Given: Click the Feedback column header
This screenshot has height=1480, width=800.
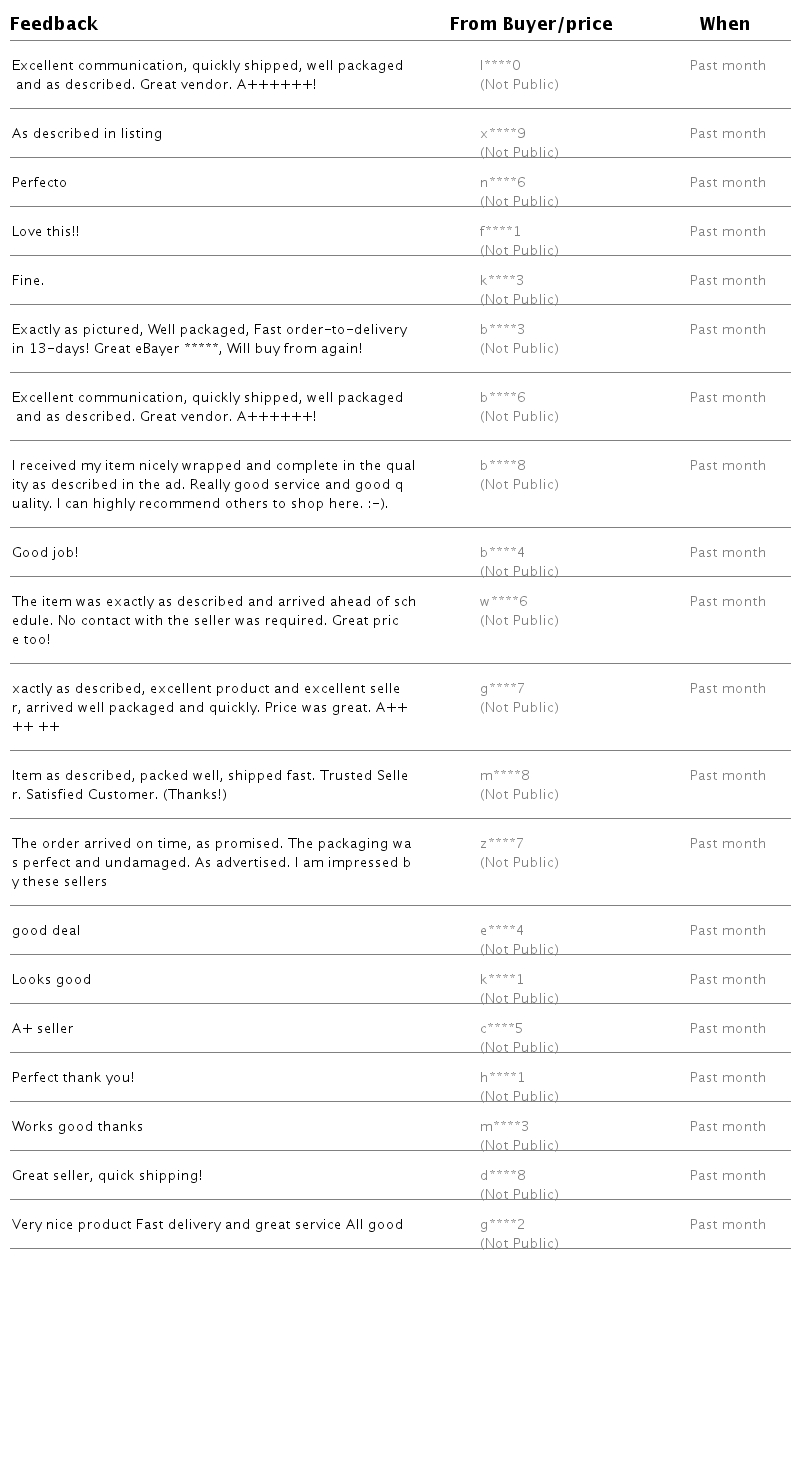Looking at the screenshot, I should (x=54, y=24).
